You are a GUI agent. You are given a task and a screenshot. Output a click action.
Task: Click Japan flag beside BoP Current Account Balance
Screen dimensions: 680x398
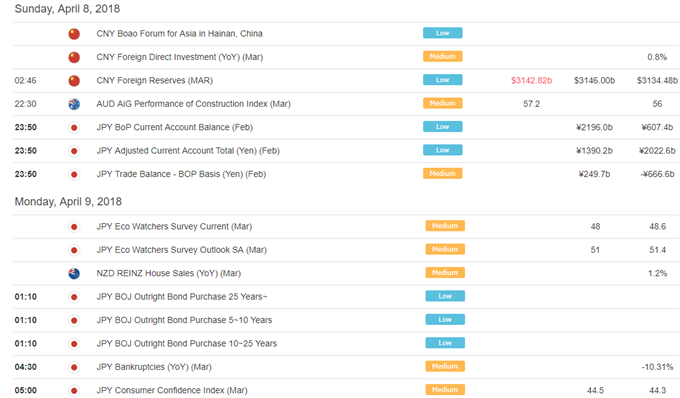point(74,127)
